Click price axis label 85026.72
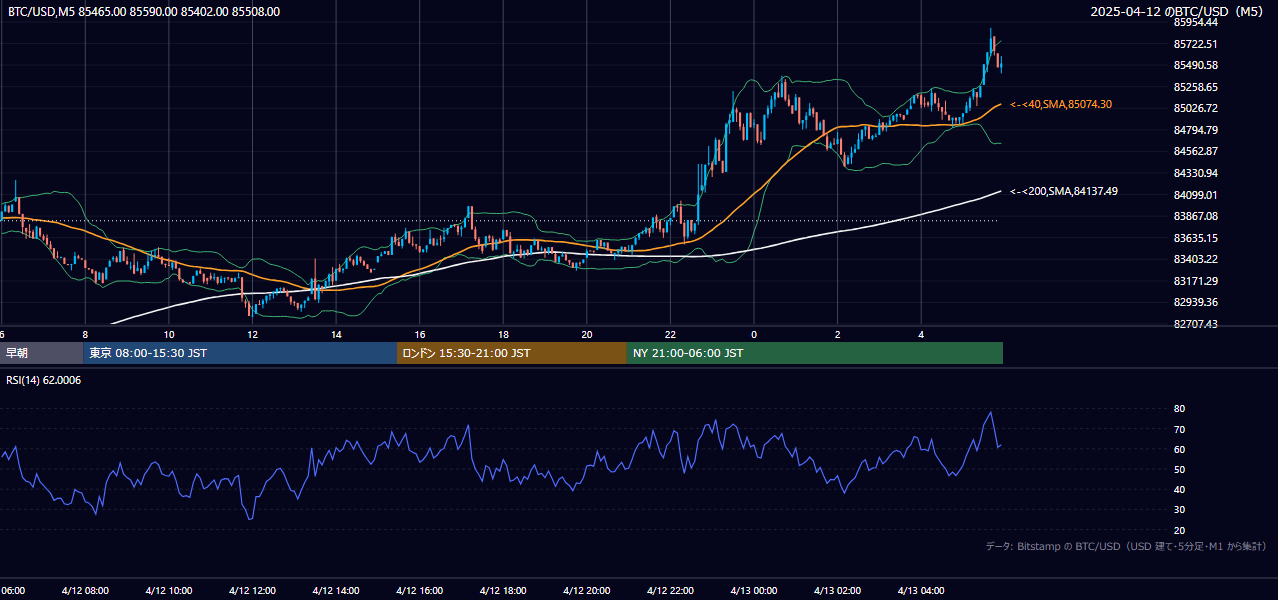 (1195, 108)
